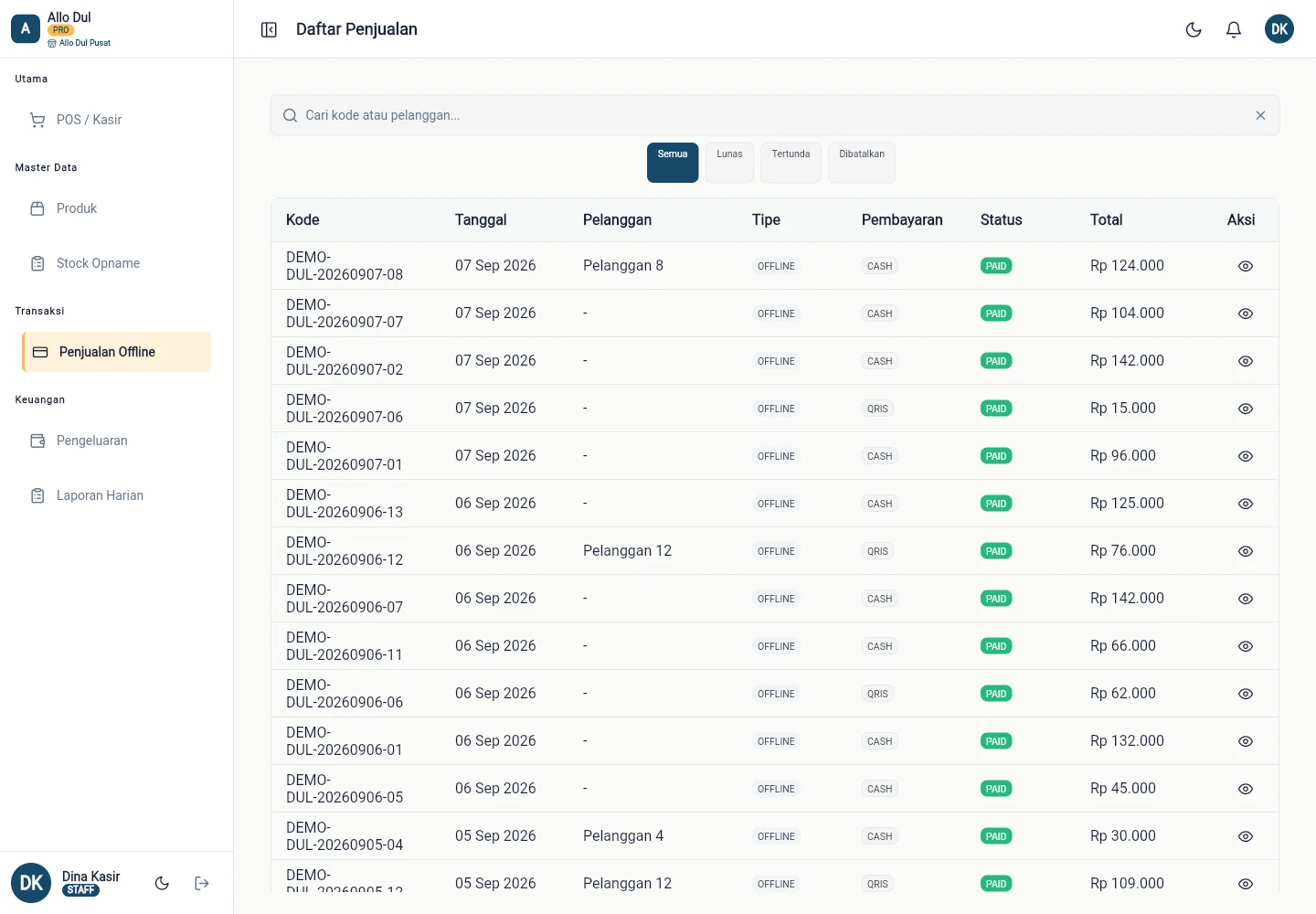Select the Dibatalkan filter tab
Viewport: 1316px width, 914px height.
(862, 163)
